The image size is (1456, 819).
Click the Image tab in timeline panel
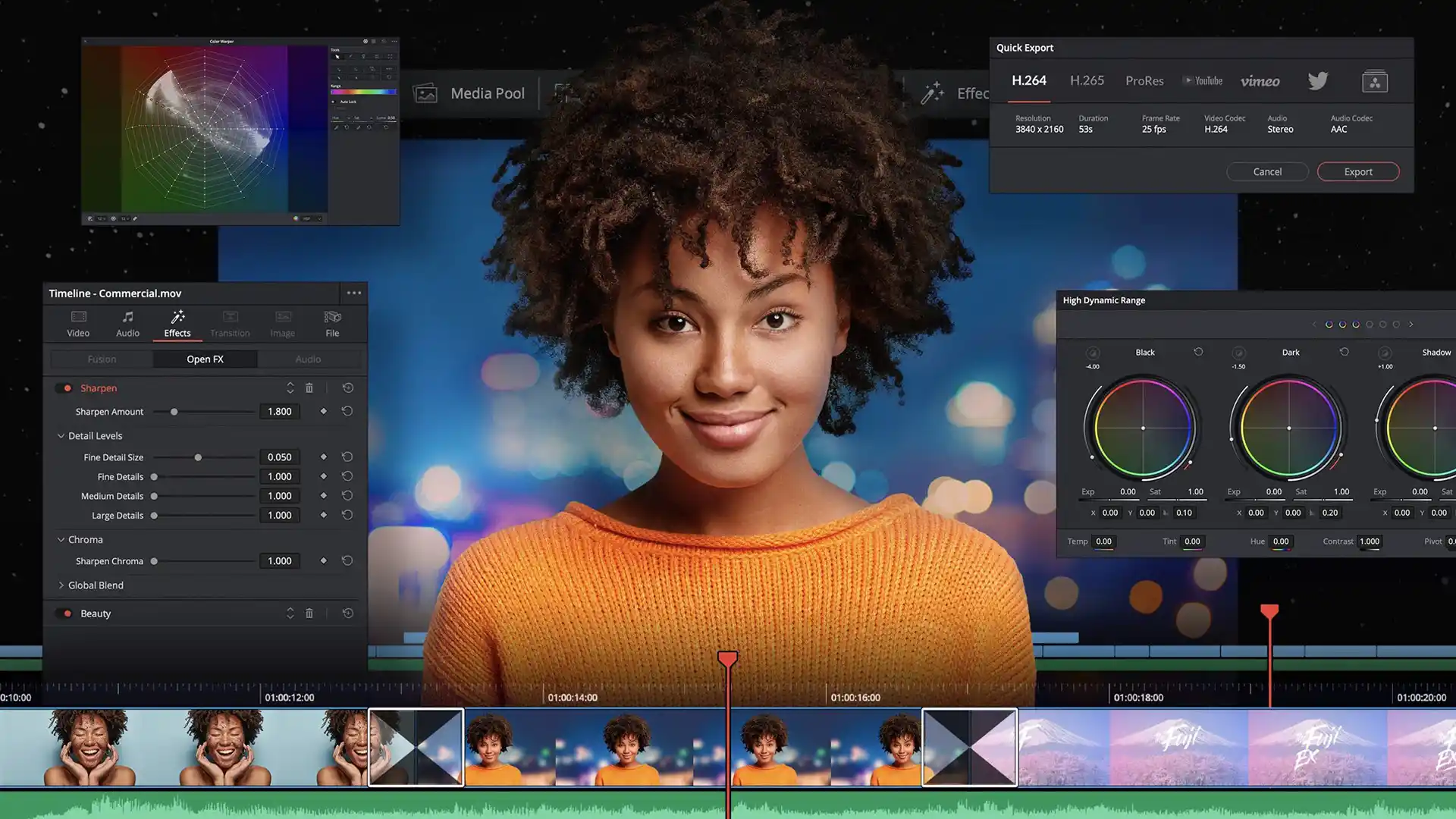(x=282, y=323)
